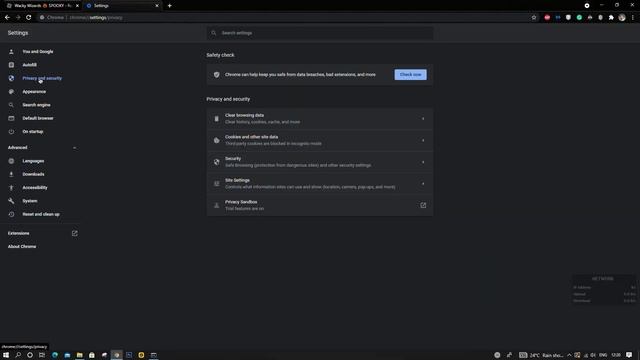Expand Cookies and other site data arrow
Screen dimensions: 640x360
423,140
